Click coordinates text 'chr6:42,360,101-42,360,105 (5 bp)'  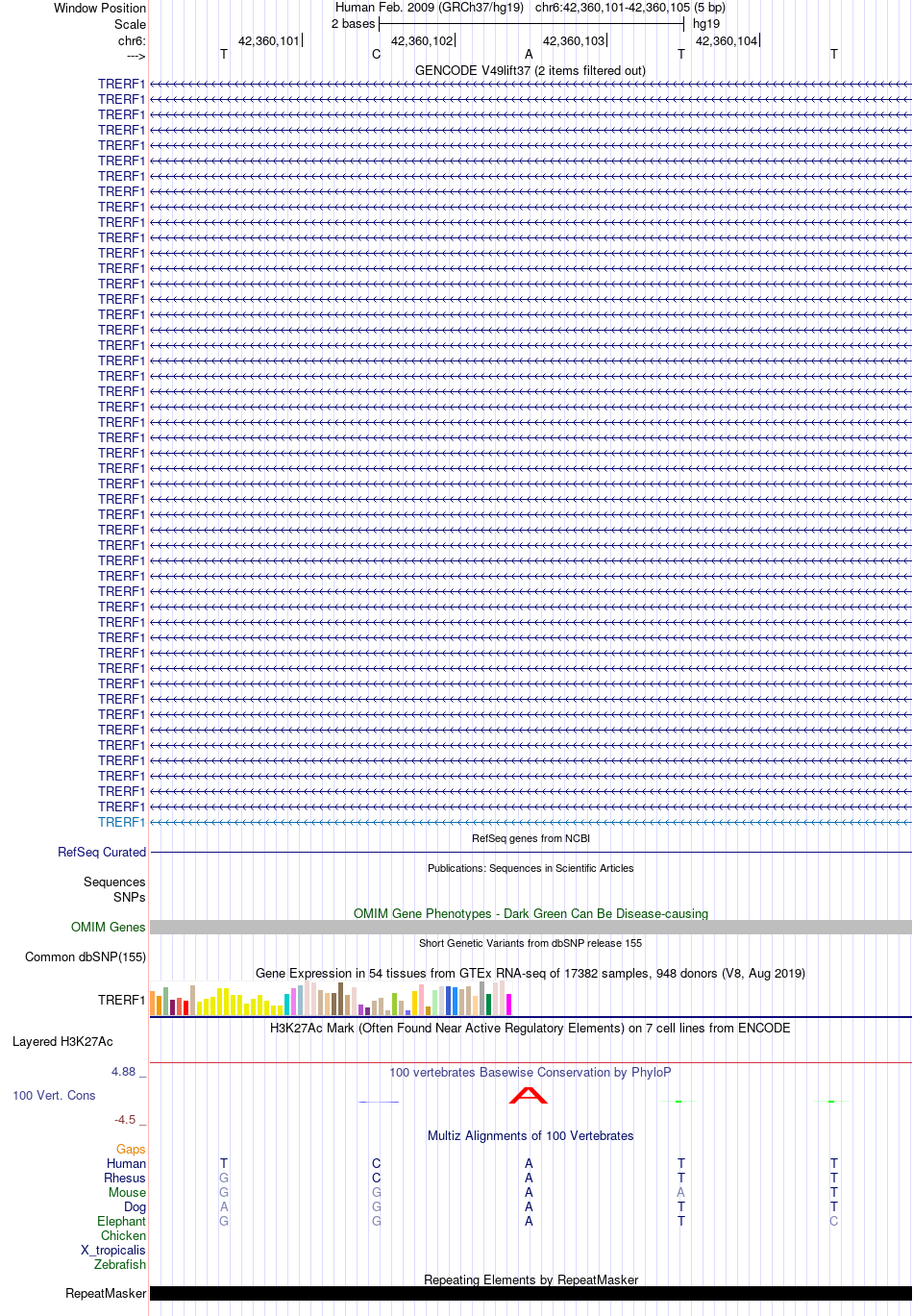click(x=630, y=8)
